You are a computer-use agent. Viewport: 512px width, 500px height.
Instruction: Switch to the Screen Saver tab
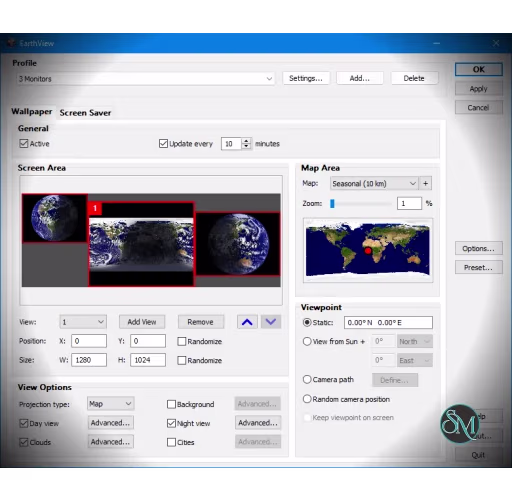click(x=85, y=113)
